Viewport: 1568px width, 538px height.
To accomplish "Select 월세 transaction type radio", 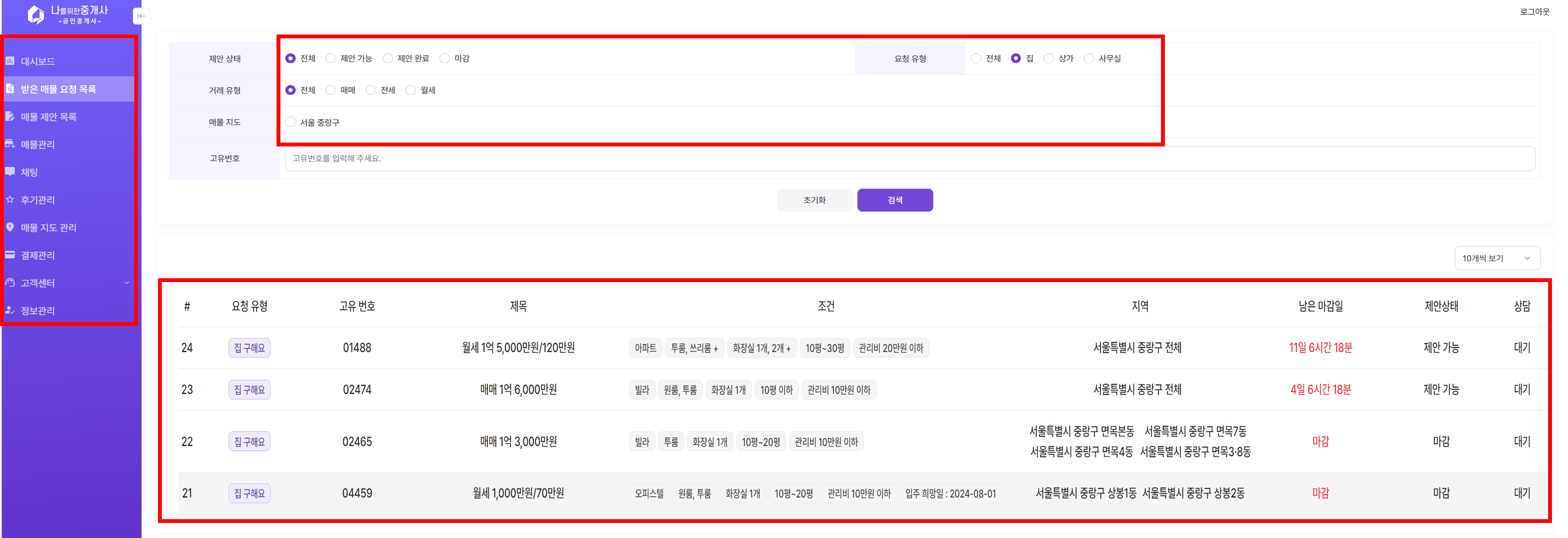I will [x=411, y=90].
